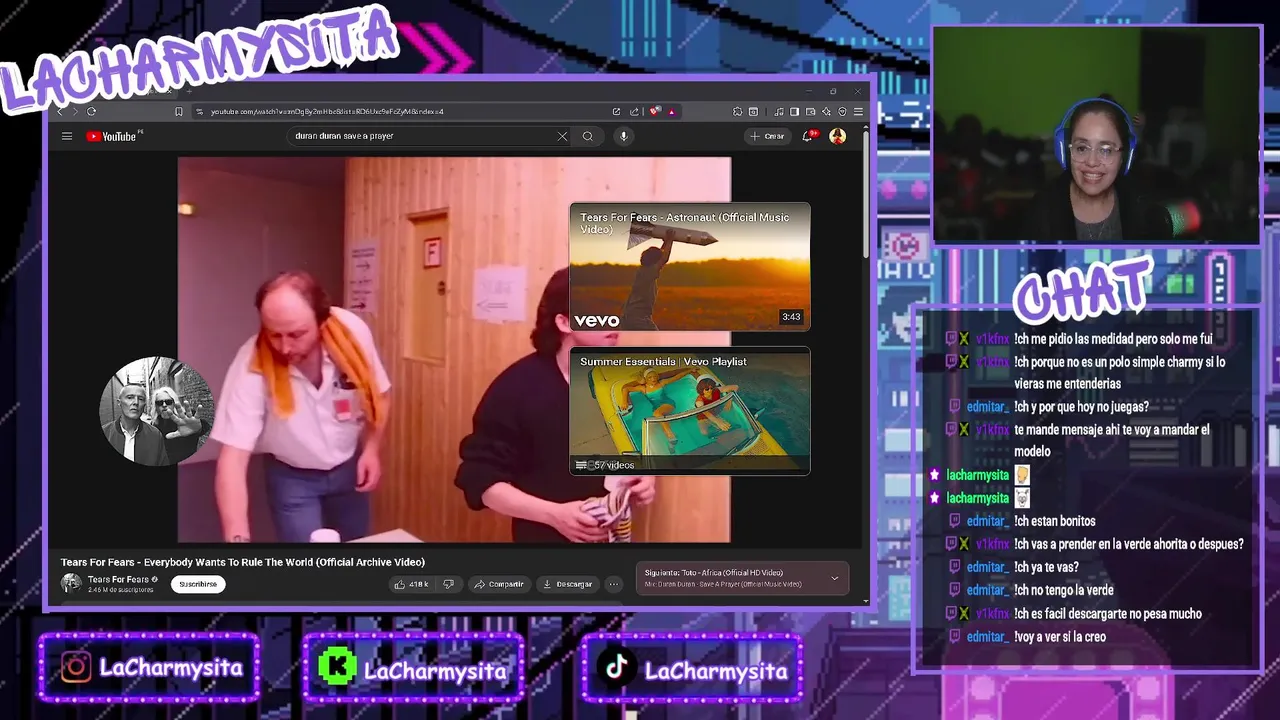
Task: Open YouTube notifications bell
Action: click(808, 136)
